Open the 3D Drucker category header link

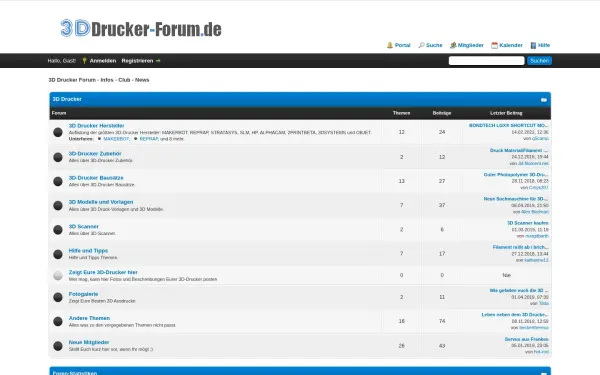click(x=67, y=99)
